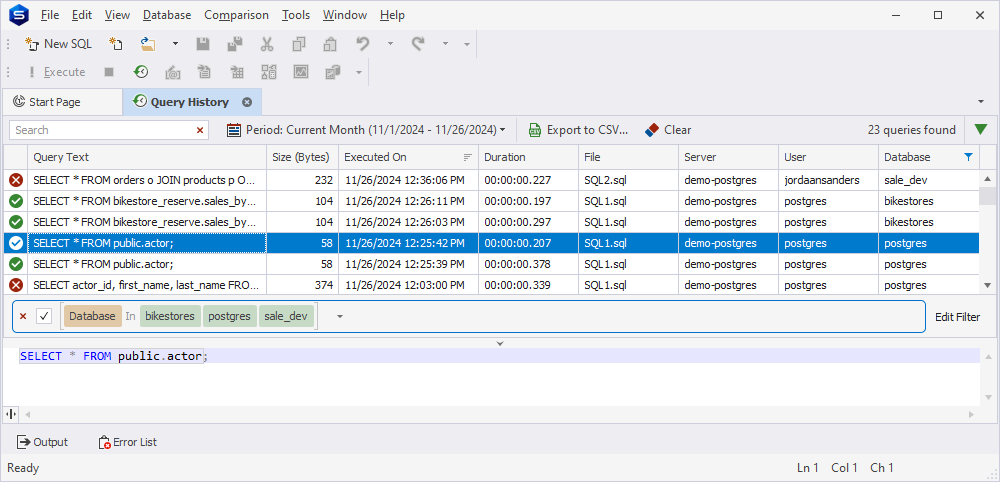Click the sale_dev filter value tag

[x=286, y=316]
